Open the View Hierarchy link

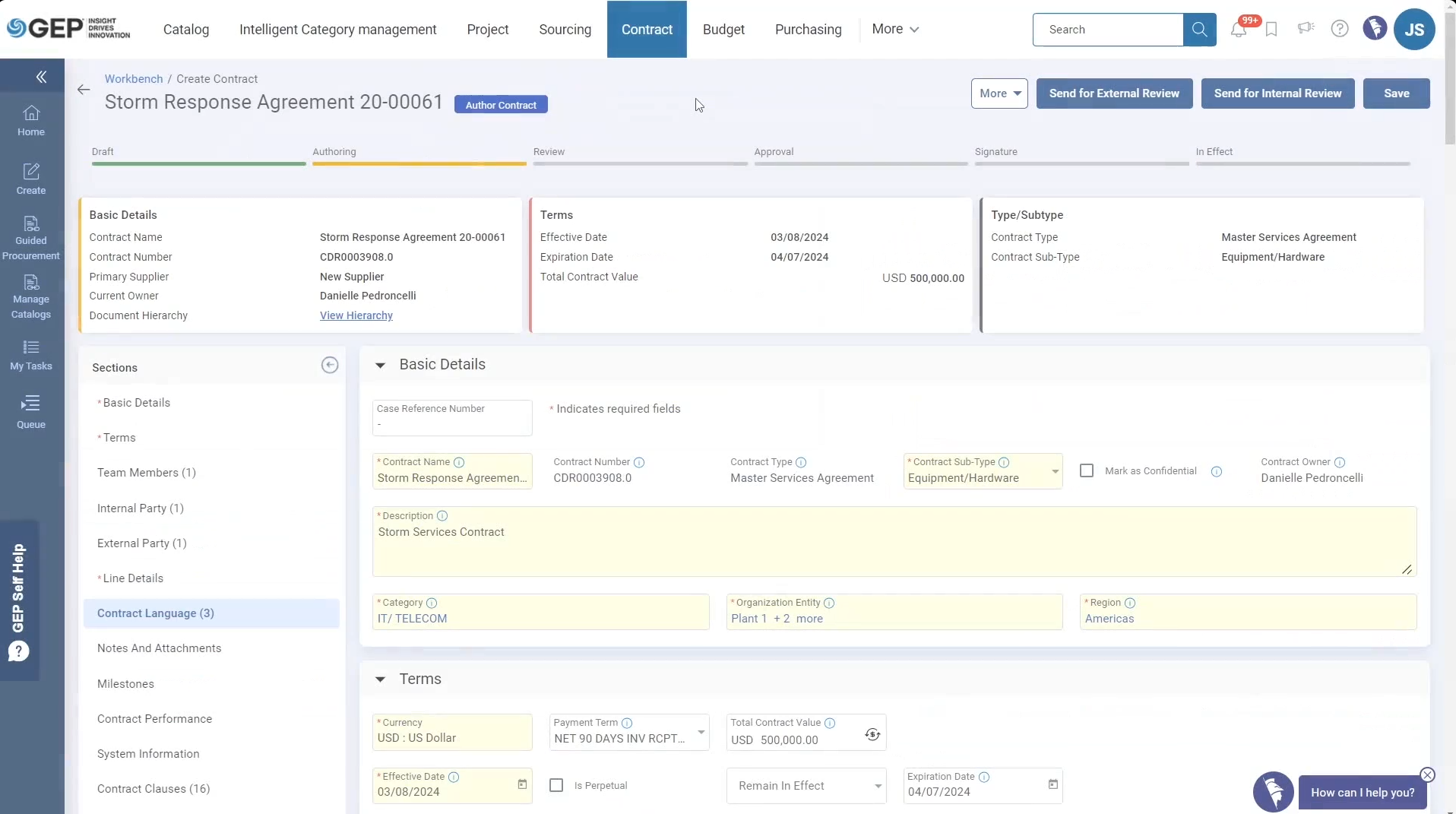356,315
